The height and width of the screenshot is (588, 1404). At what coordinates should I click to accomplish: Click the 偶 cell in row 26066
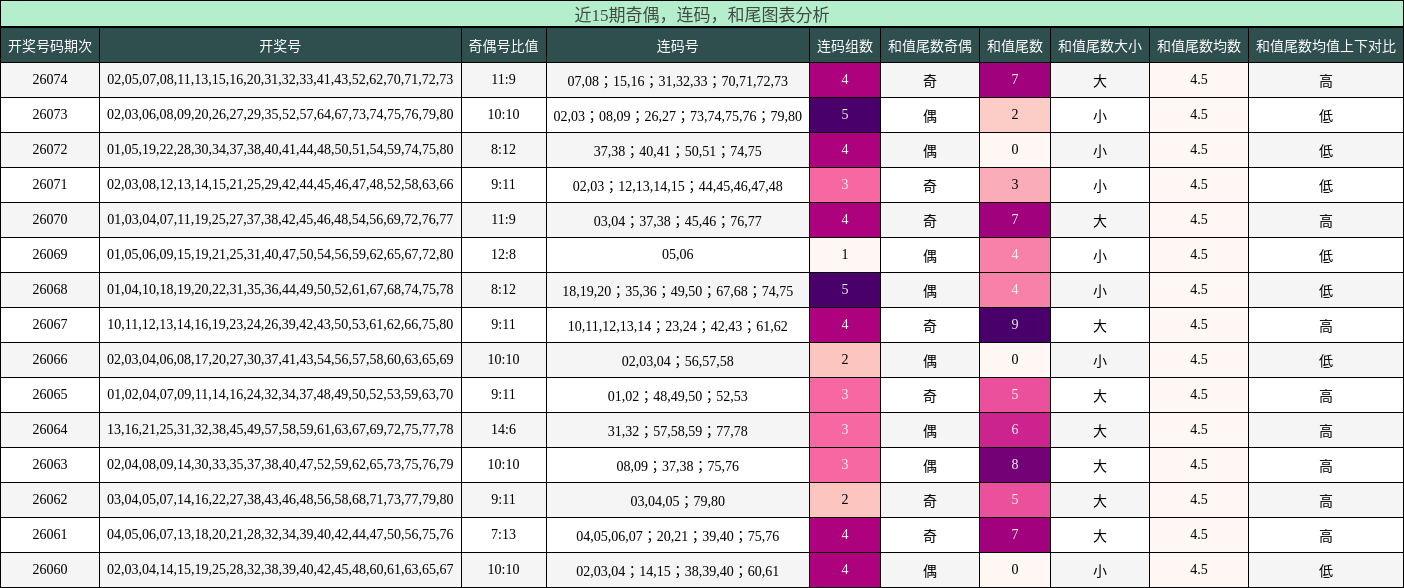[x=930, y=359]
